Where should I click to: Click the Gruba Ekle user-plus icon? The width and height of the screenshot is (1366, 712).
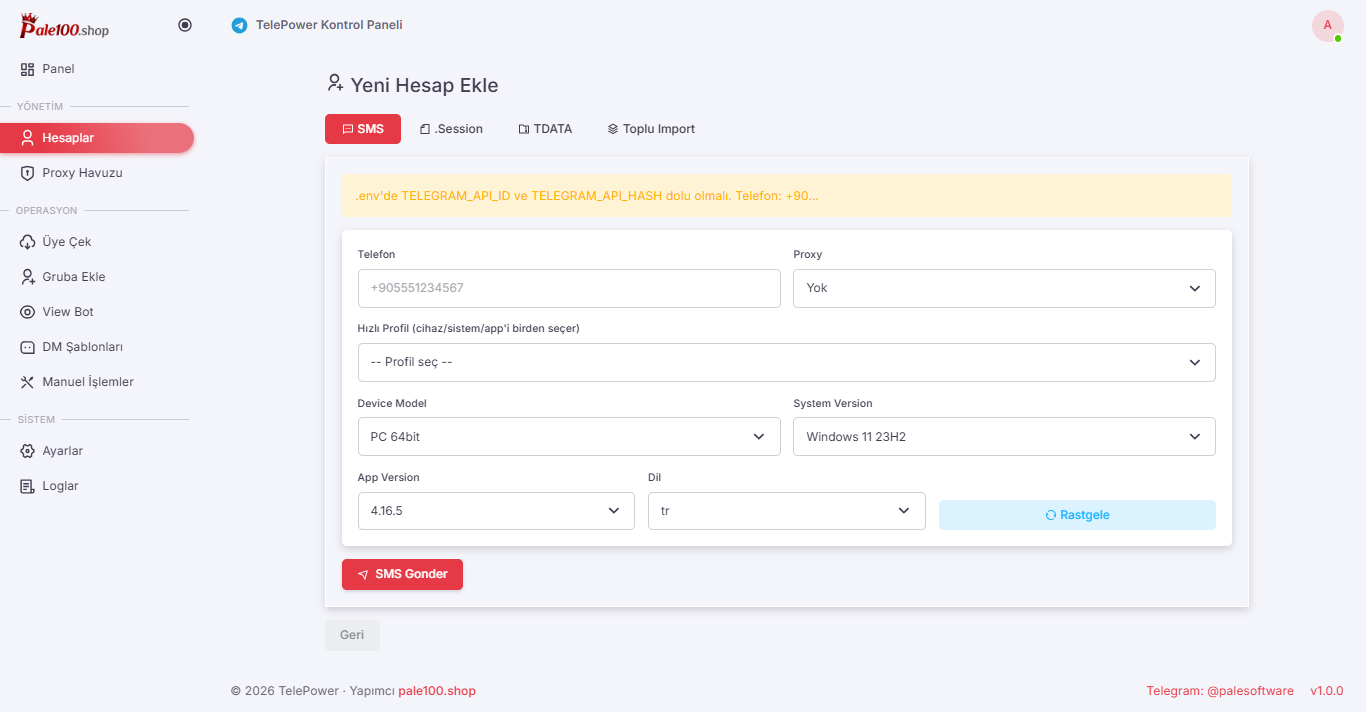28,277
